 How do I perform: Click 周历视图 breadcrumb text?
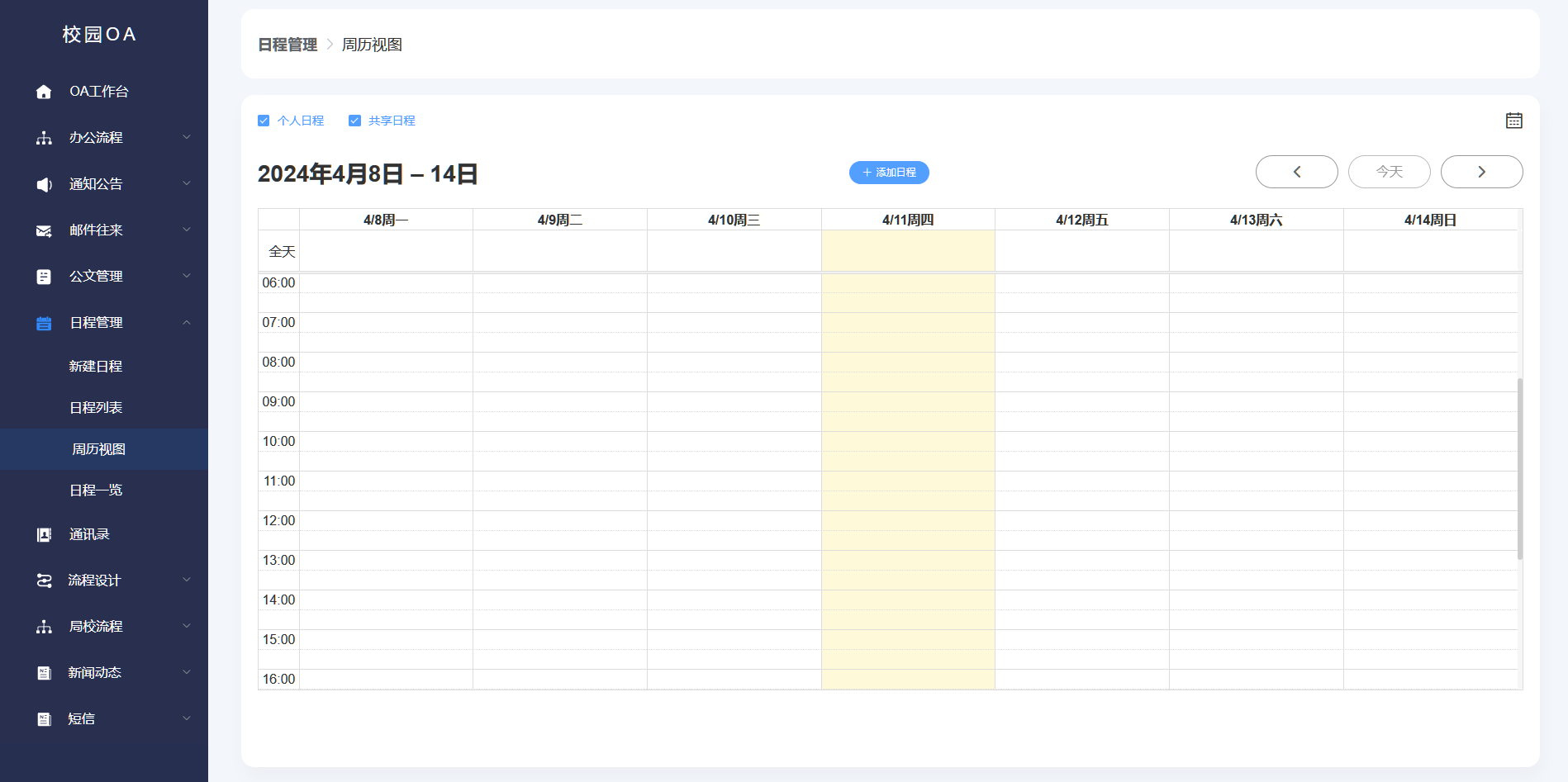(372, 45)
